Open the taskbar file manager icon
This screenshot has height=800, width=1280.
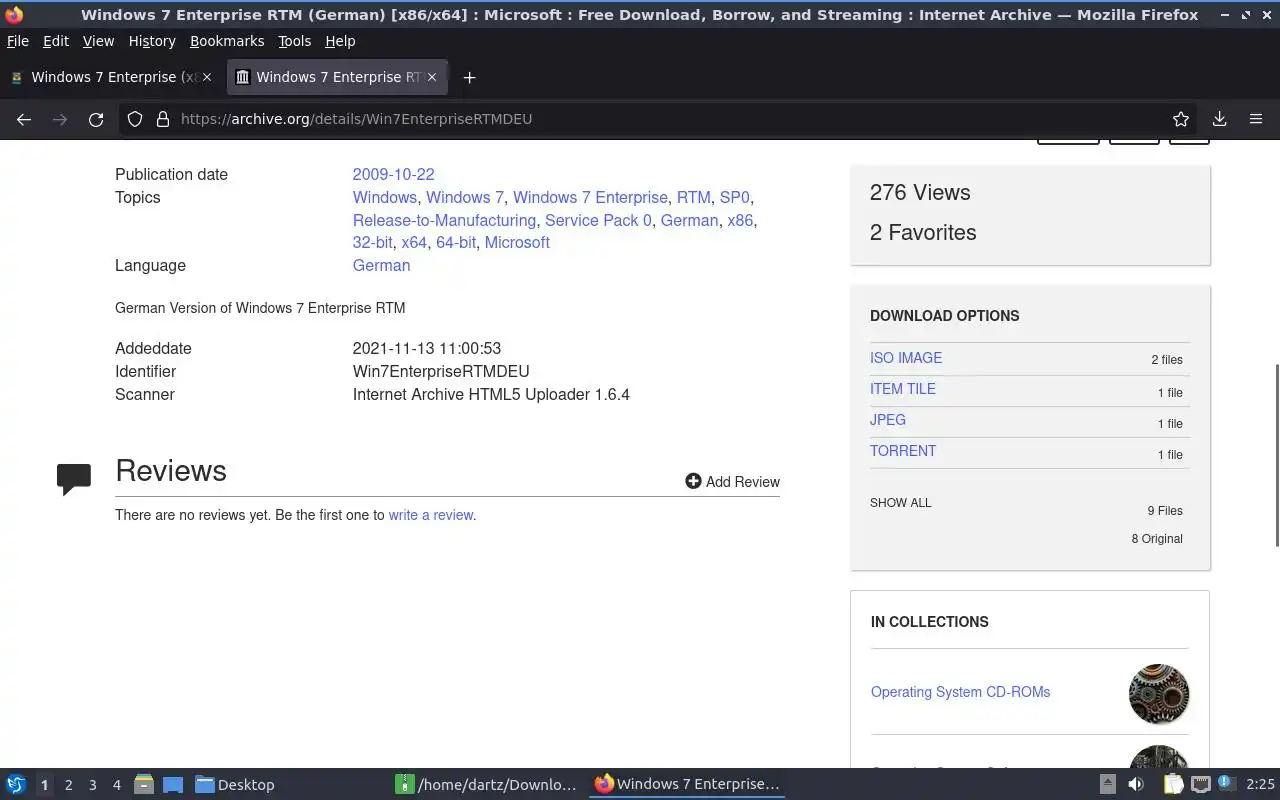(144, 784)
